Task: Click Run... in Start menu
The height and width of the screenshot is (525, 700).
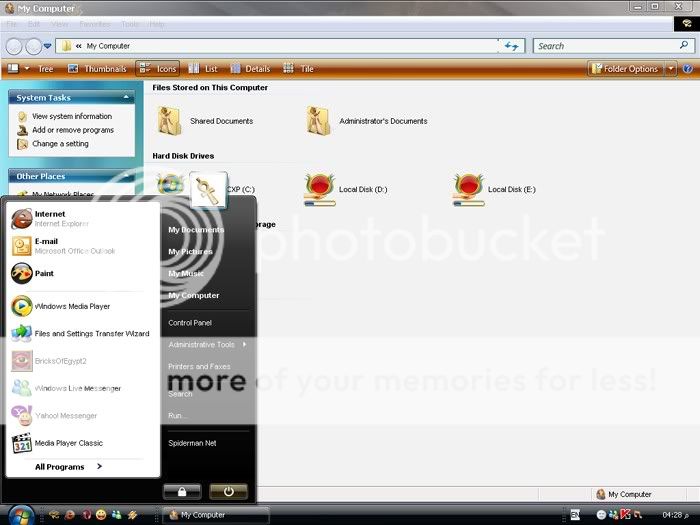Action: [x=176, y=416]
